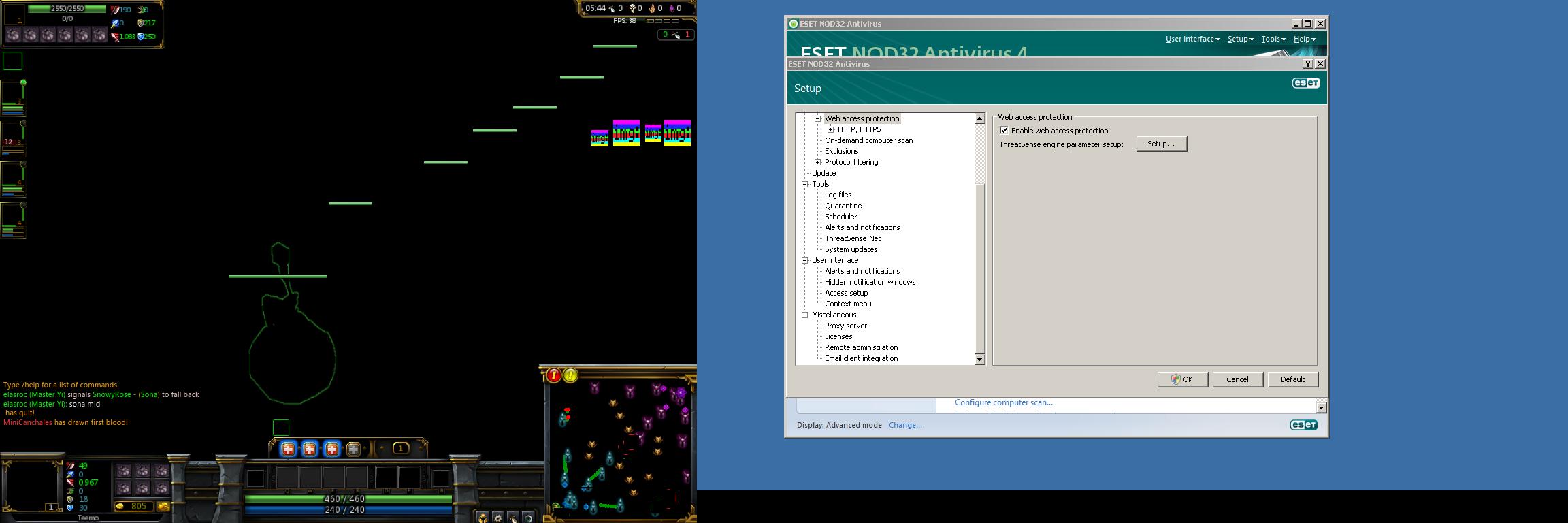1568x523 pixels.
Task: Expand the Protocol filtering tree node
Action: click(818, 162)
